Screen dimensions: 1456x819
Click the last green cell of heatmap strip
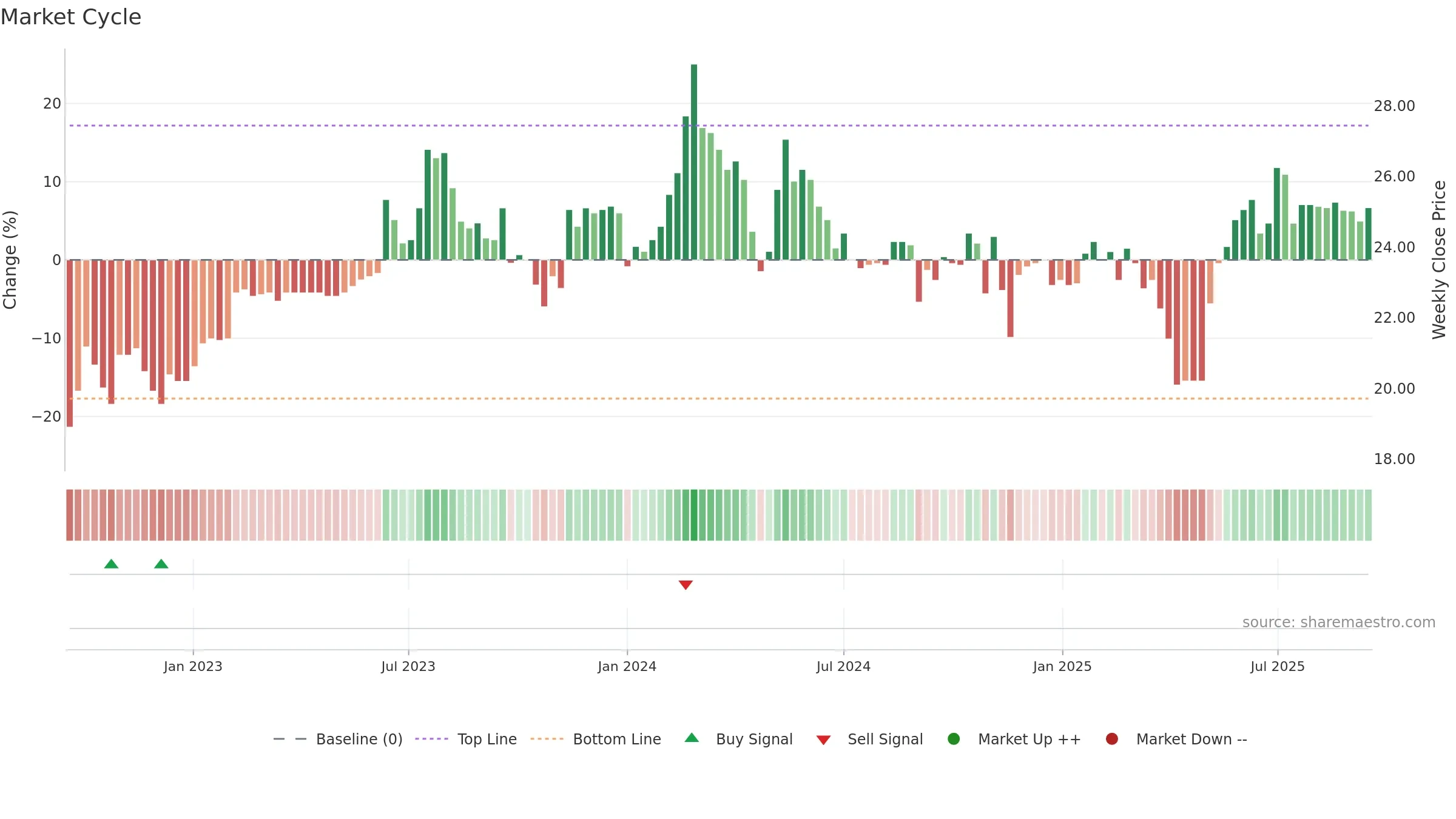(x=1368, y=515)
